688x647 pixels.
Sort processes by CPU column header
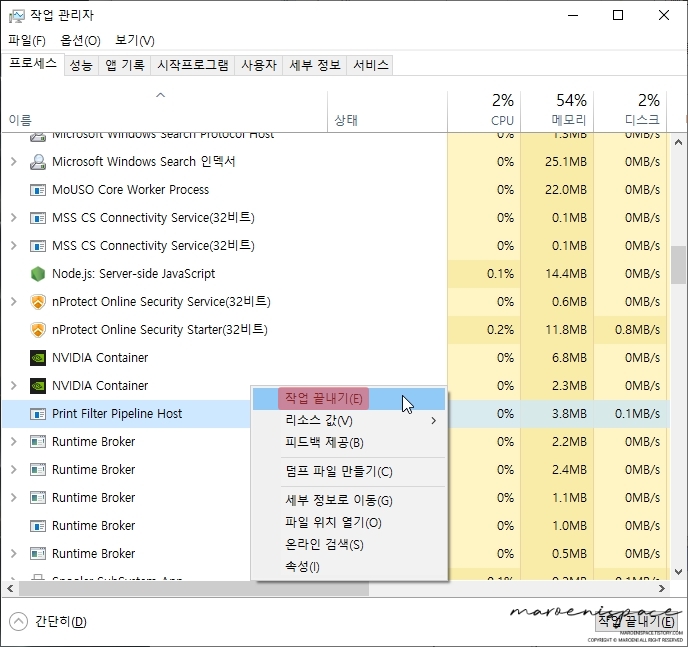coord(484,111)
